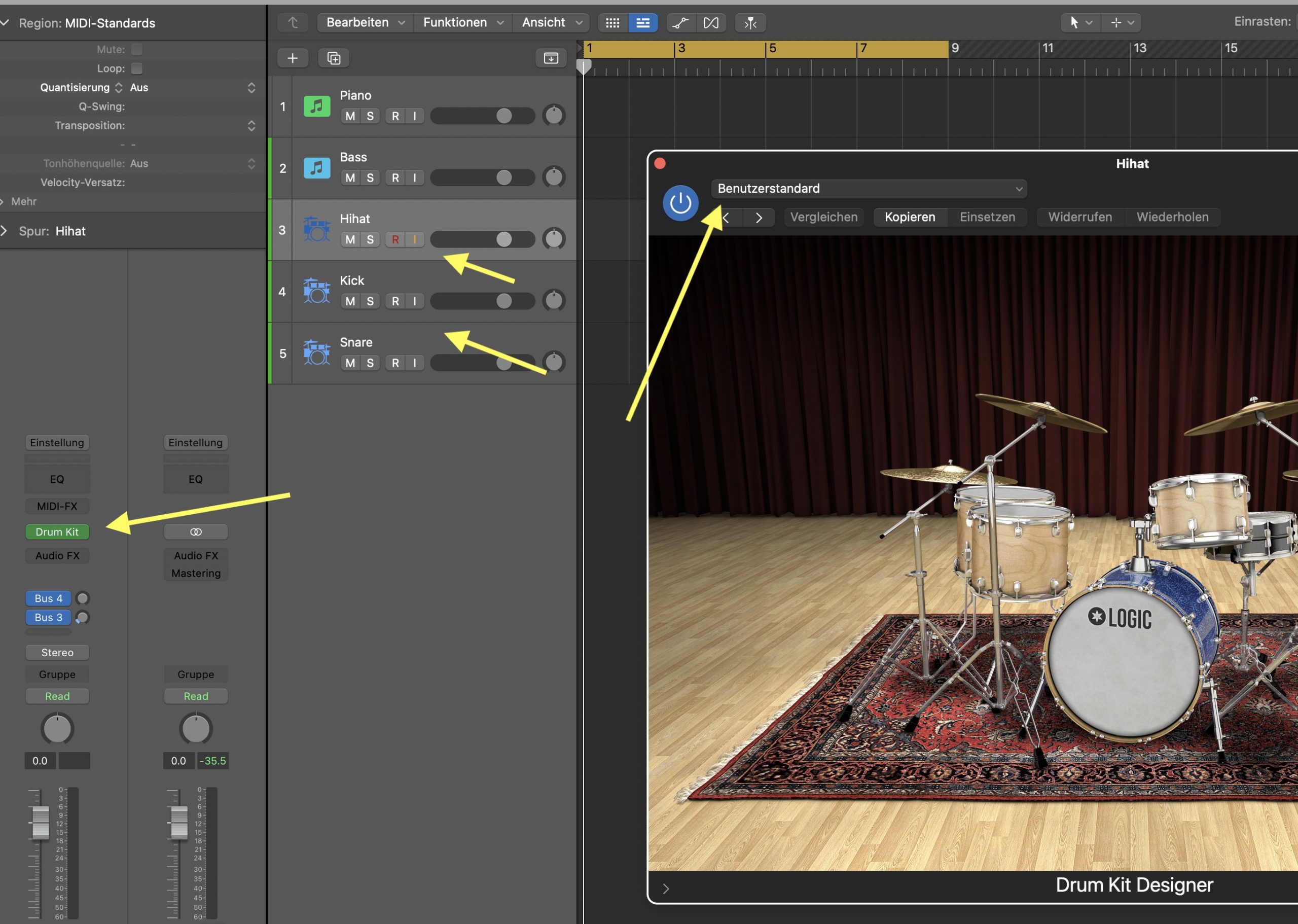Image resolution: width=1298 pixels, height=924 pixels.
Task: Open the MIDI-FX slot
Action: coord(57,507)
